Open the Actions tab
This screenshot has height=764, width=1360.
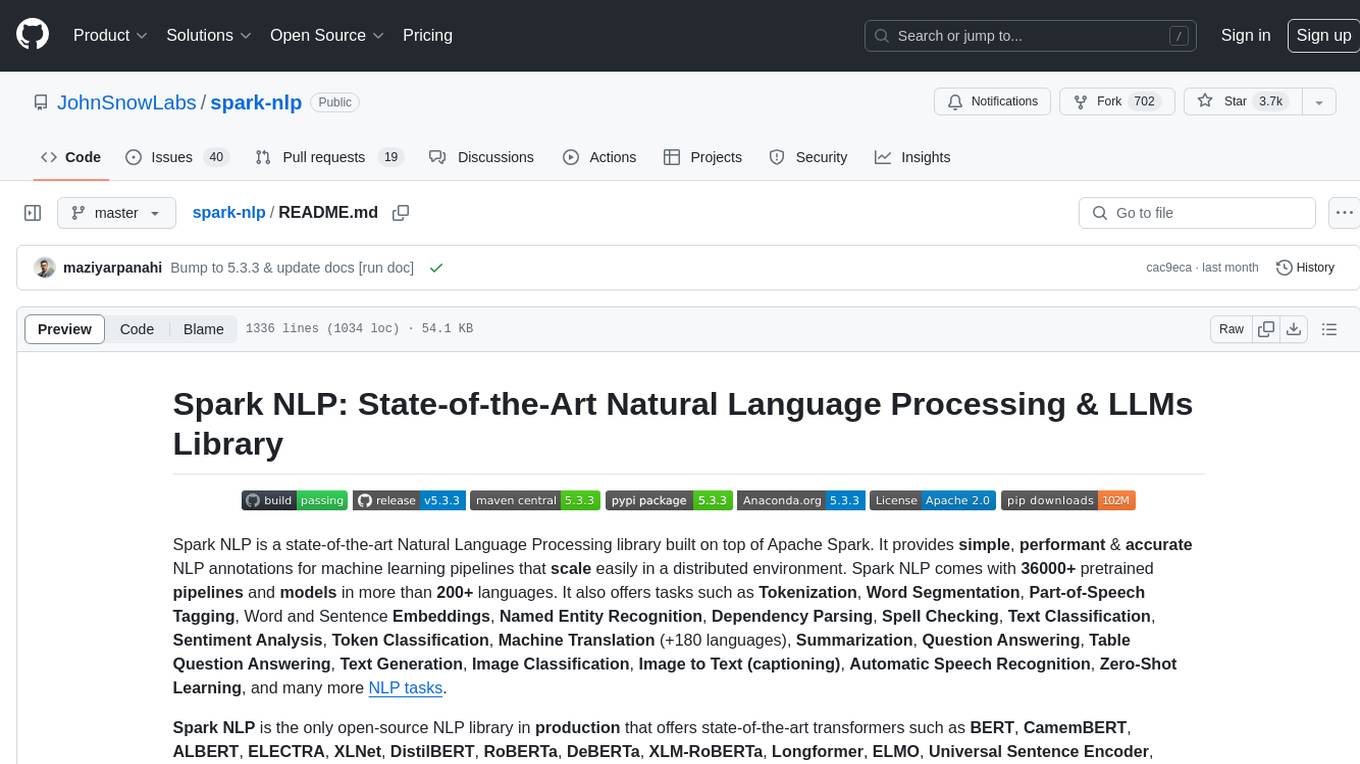pyautogui.click(x=599, y=157)
